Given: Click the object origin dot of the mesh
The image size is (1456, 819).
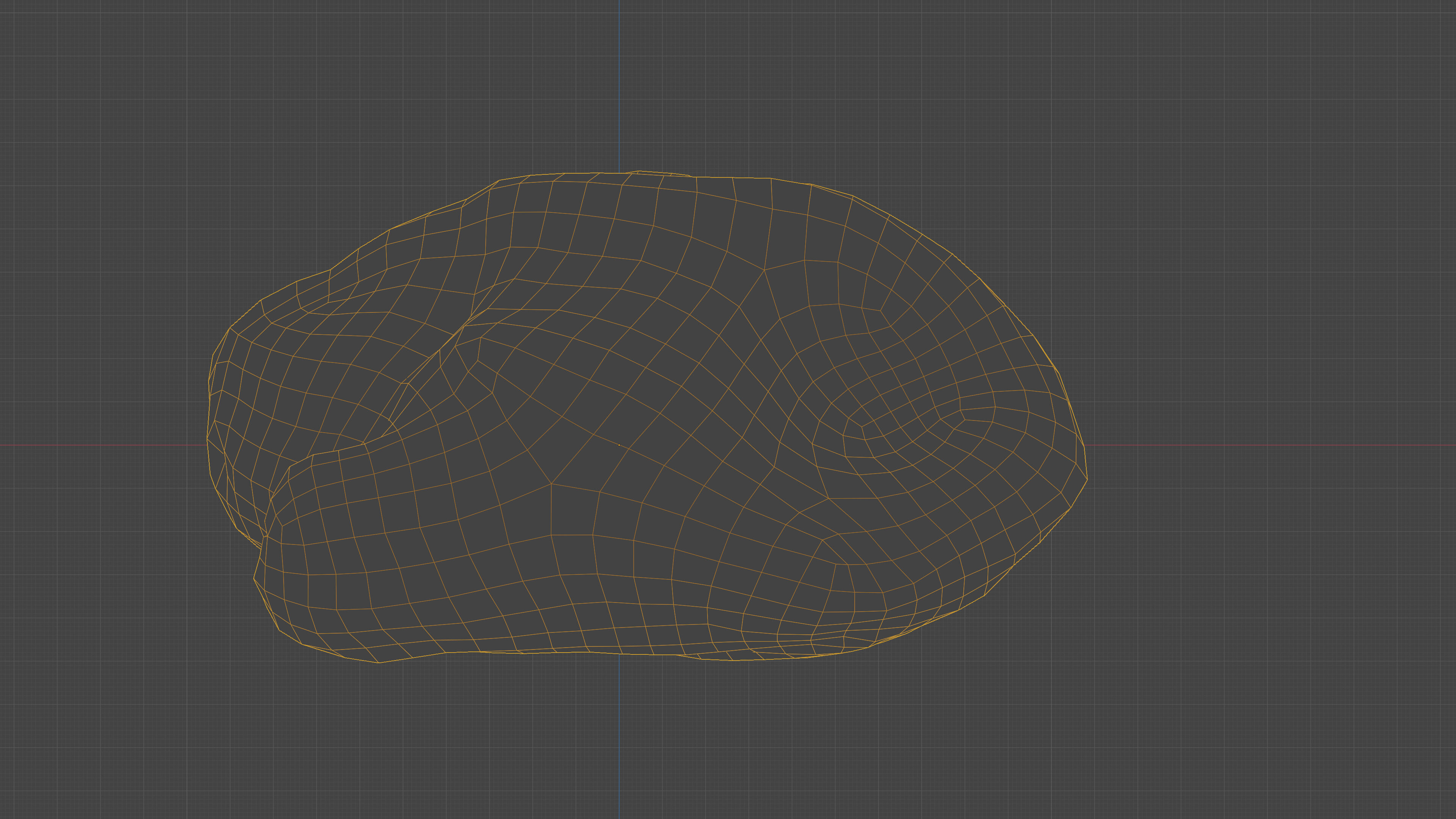Looking at the screenshot, I should pos(619,445).
